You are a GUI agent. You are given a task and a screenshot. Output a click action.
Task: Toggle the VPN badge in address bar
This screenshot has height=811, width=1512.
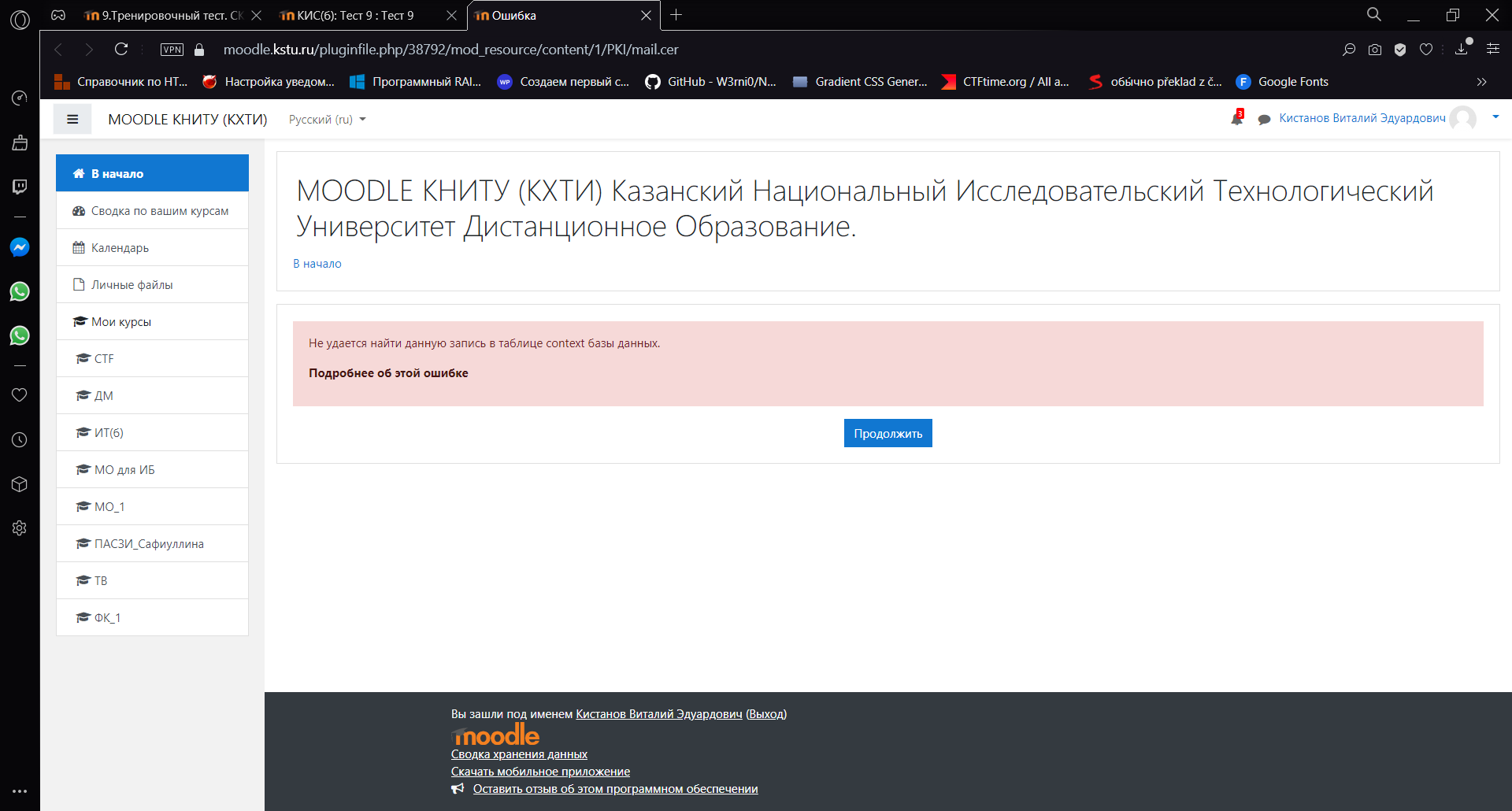click(x=172, y=50)
